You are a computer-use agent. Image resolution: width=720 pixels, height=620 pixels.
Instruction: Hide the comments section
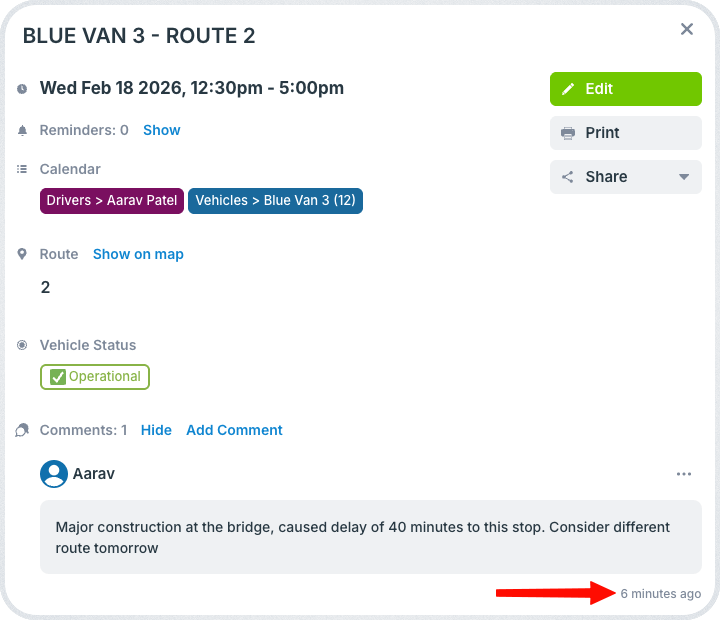tap(156, 430)
